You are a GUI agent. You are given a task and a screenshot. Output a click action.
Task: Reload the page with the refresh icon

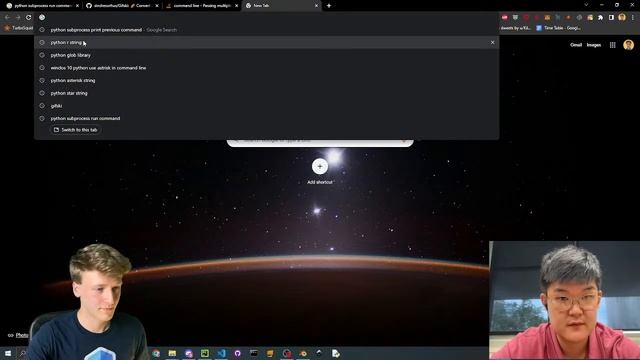29,18
